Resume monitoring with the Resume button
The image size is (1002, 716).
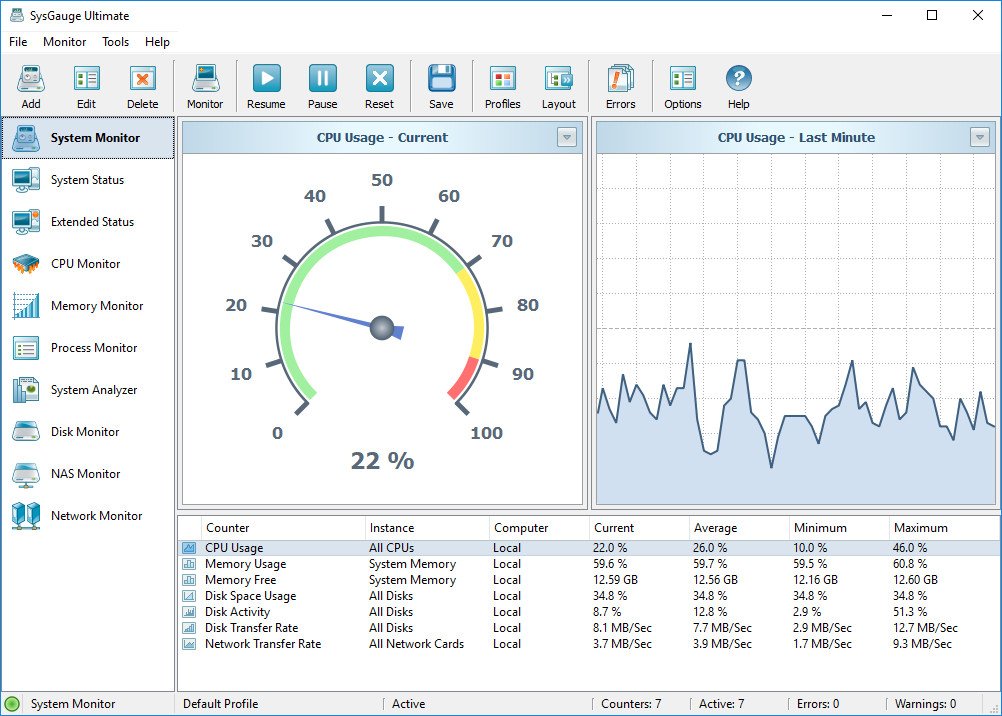click(266, 80)
